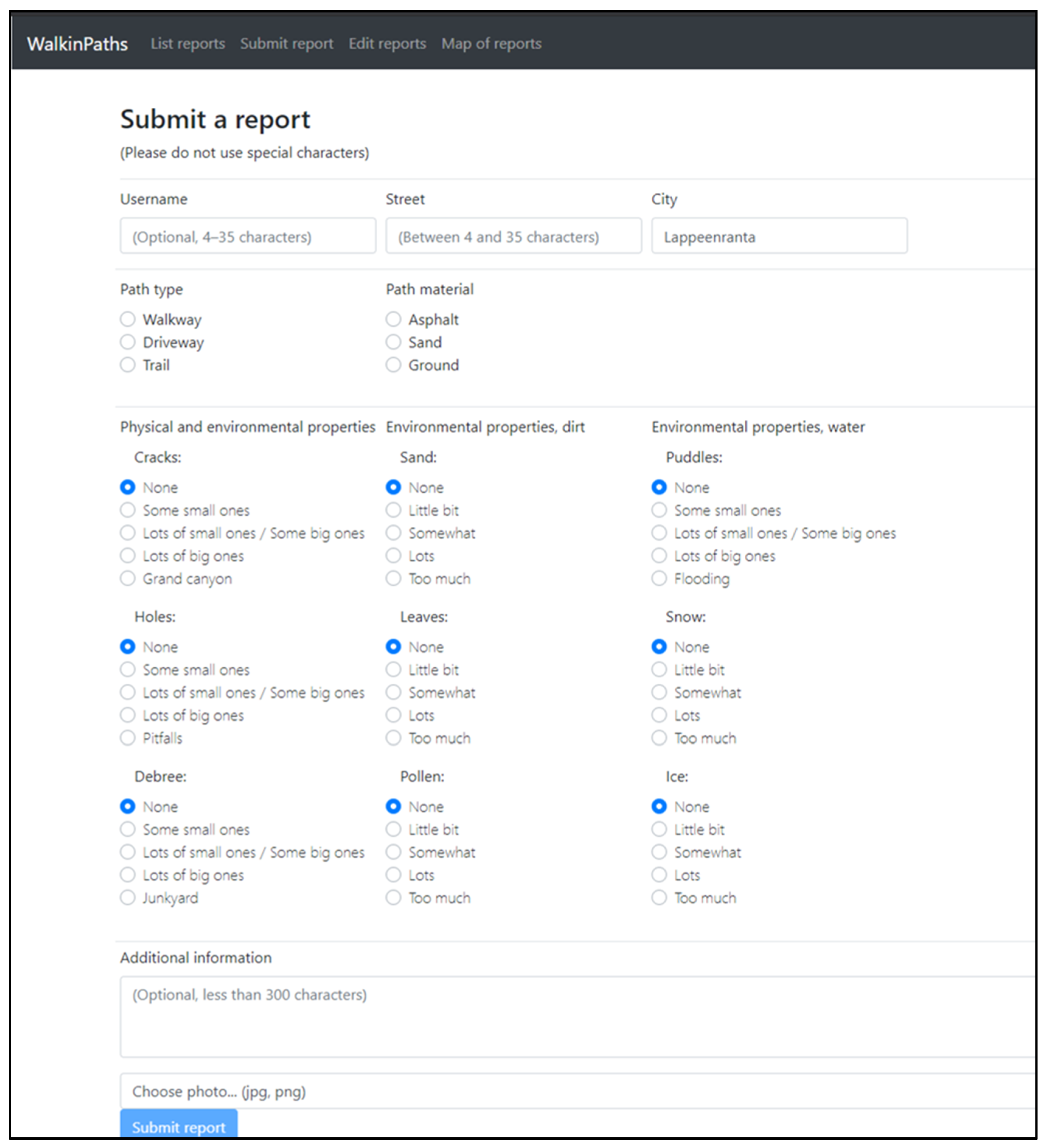Set Puddles to Lots of big ones
Image resolution: width=1043 pixels, height=1148 pixels.
click(x=659, y=556)
